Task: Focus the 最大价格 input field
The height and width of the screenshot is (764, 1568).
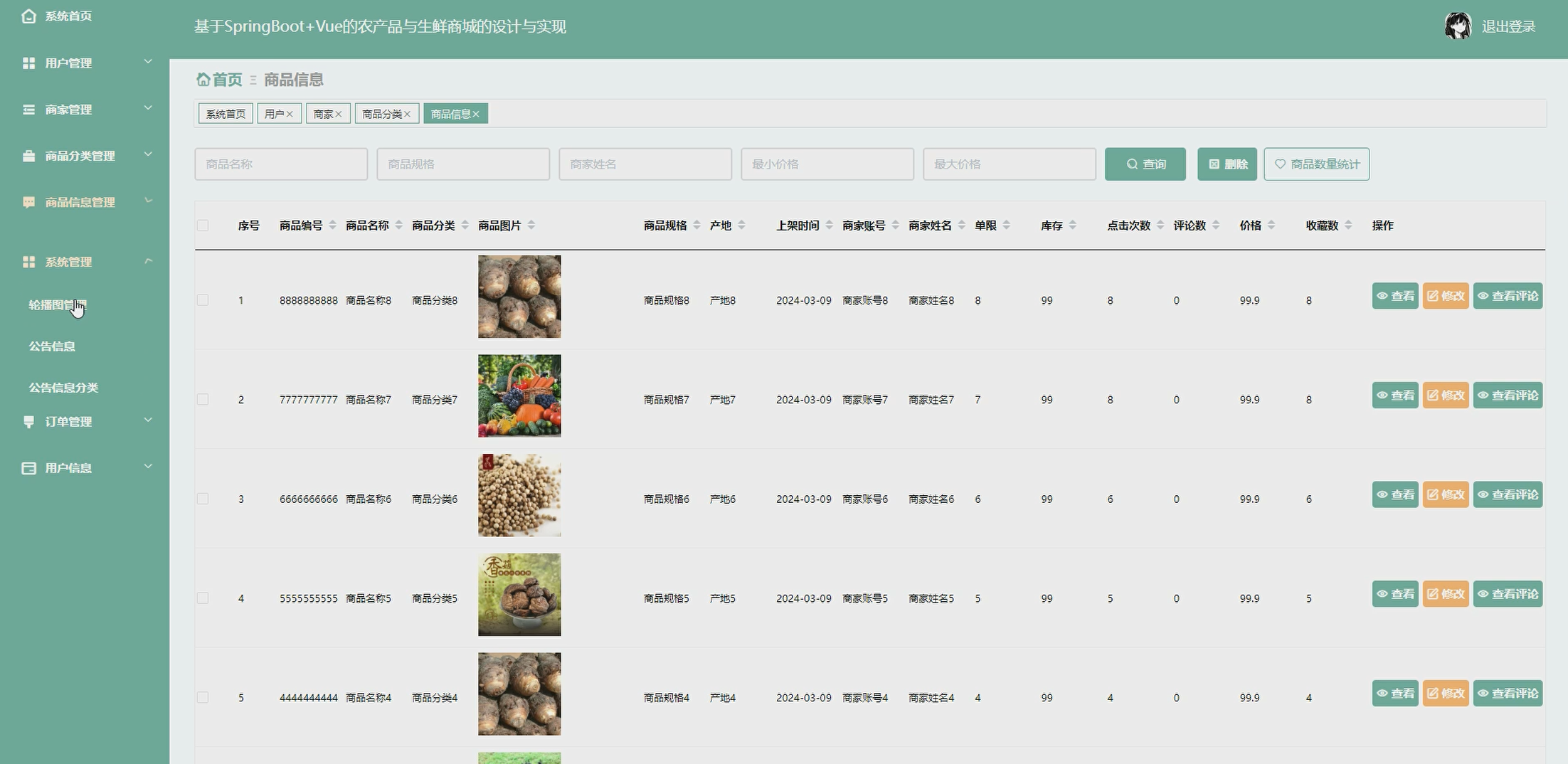Action: point(1010,164)
